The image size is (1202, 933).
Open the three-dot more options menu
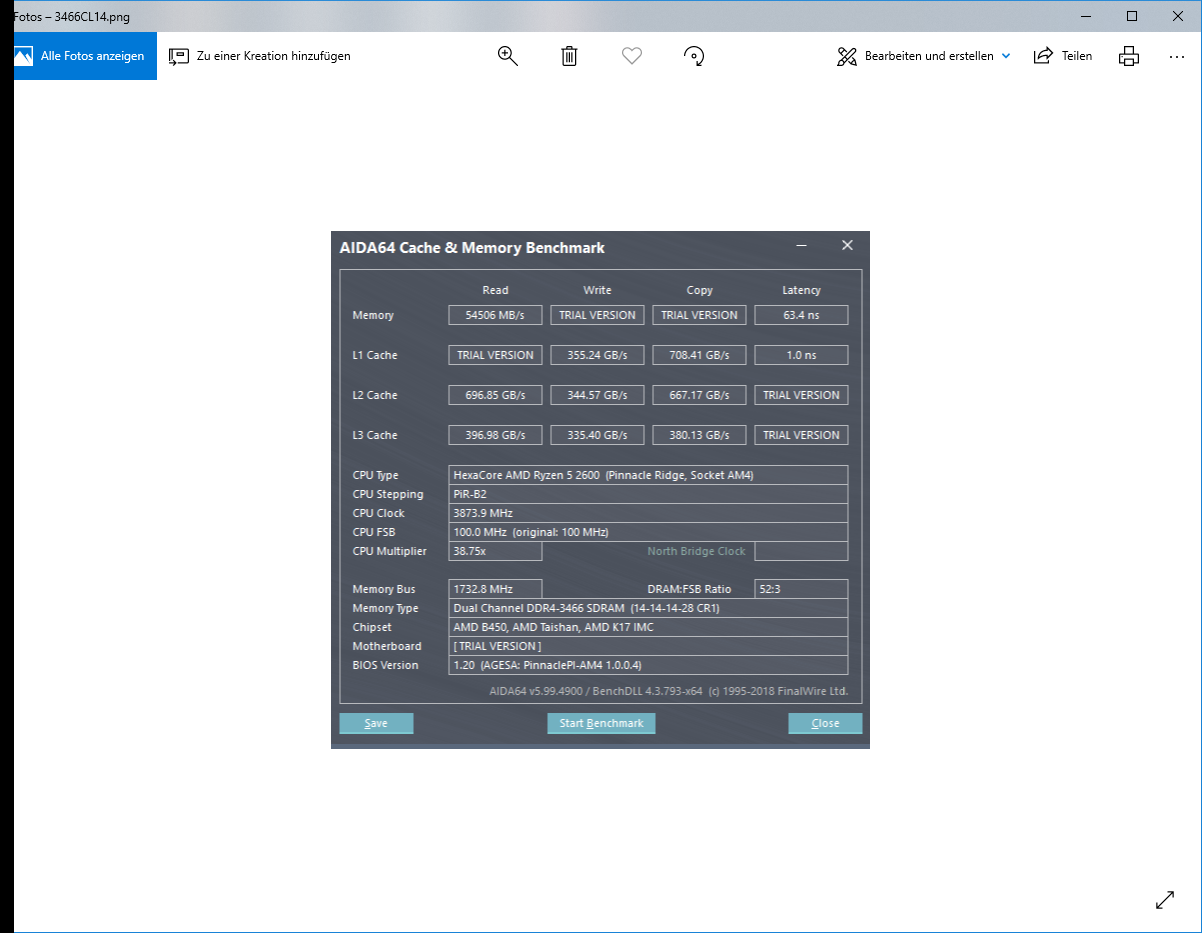pos(1177,57)
